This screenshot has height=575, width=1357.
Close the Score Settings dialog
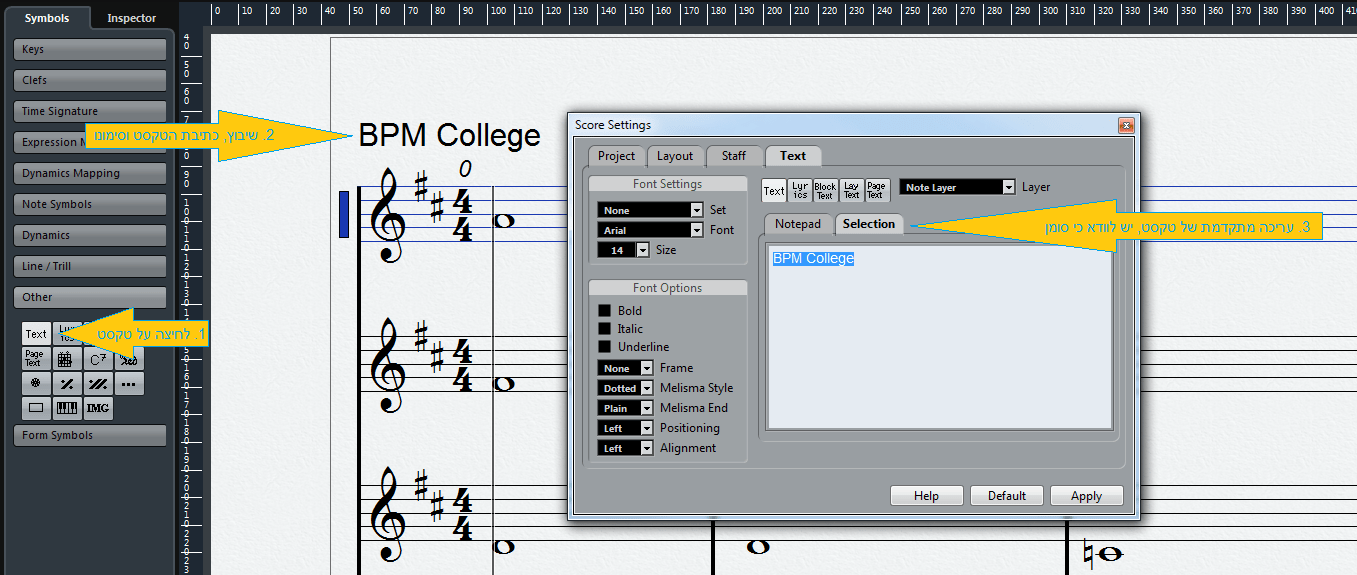pos(1126,125)
